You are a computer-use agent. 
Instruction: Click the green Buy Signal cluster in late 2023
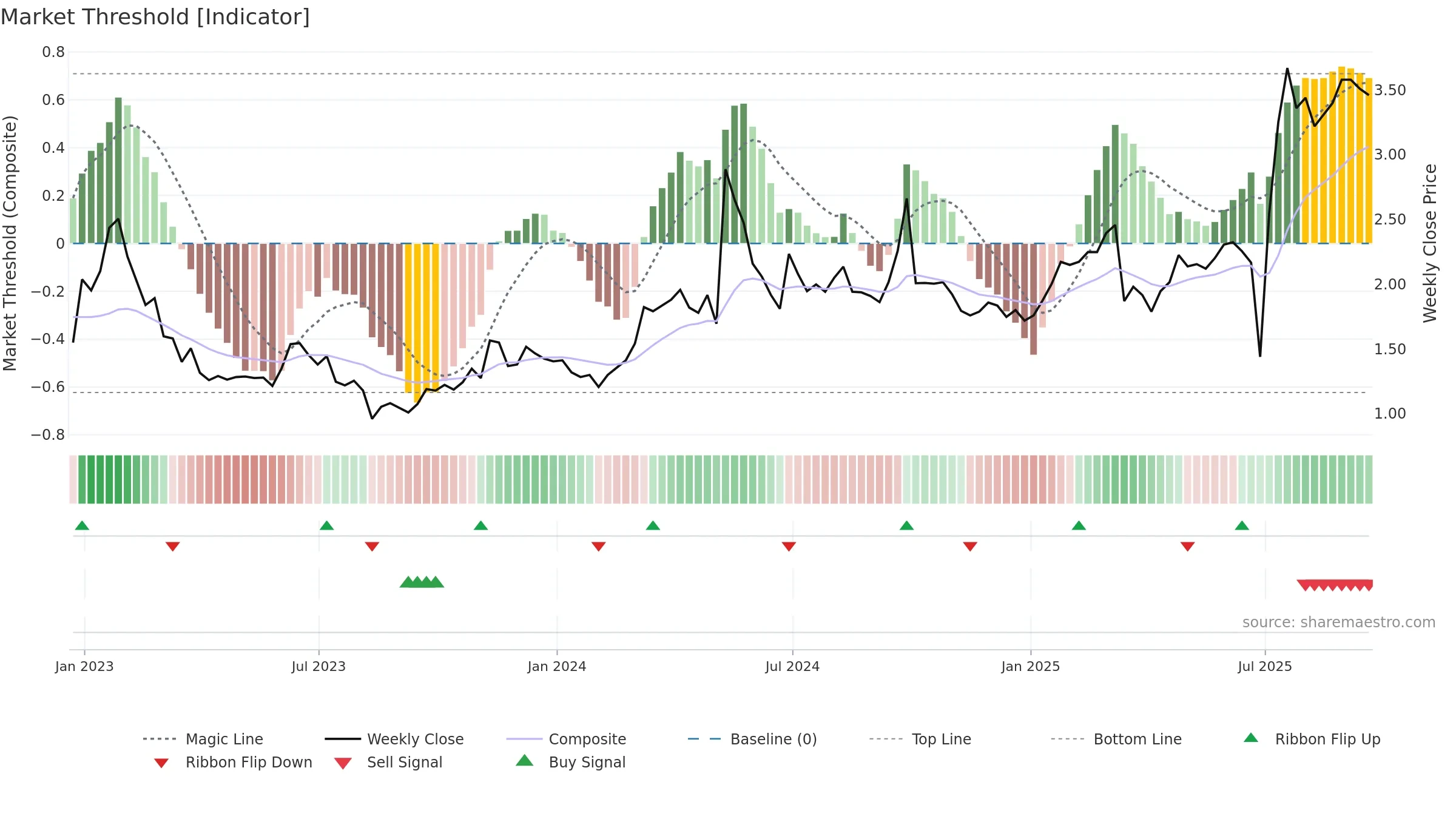422,582
